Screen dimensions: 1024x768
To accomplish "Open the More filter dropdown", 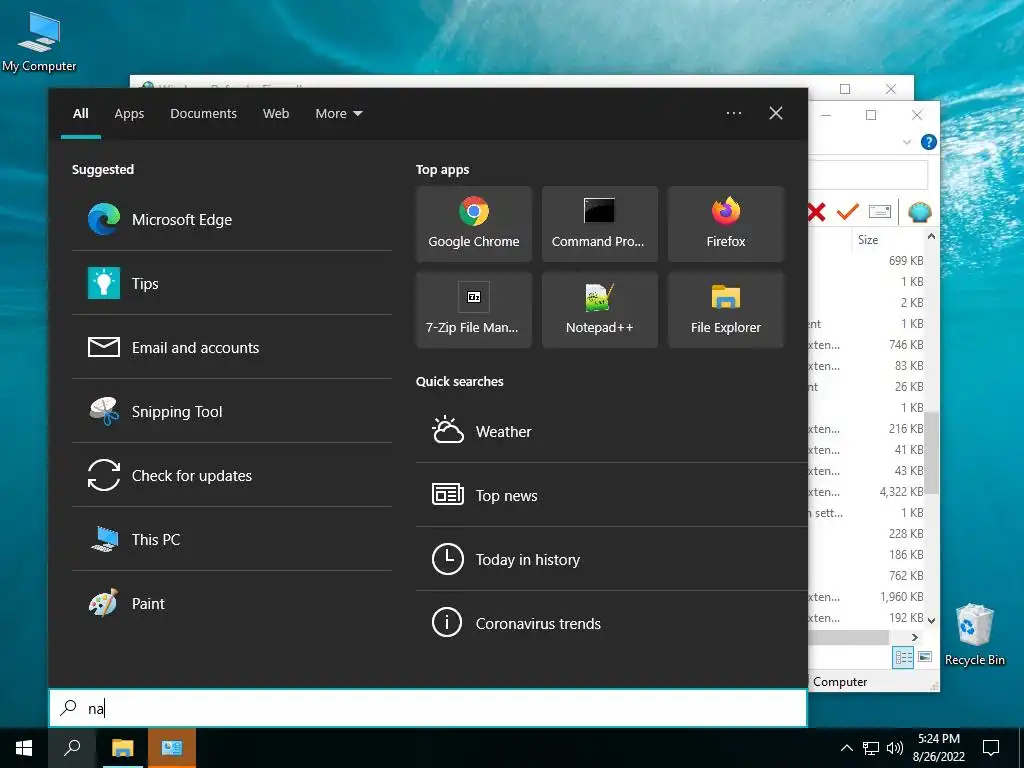I will click(338, 114).
